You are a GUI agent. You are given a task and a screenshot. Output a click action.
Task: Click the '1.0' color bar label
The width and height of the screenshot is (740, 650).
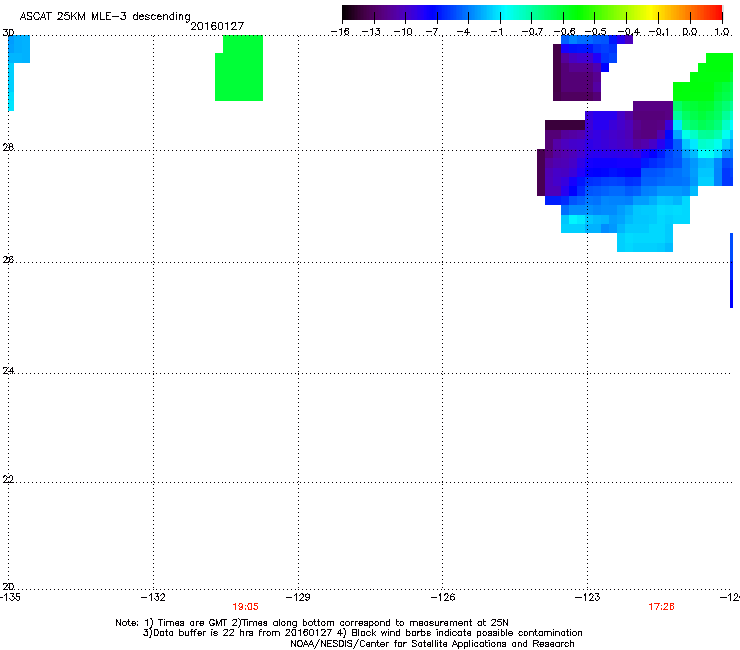pos(722,32)
